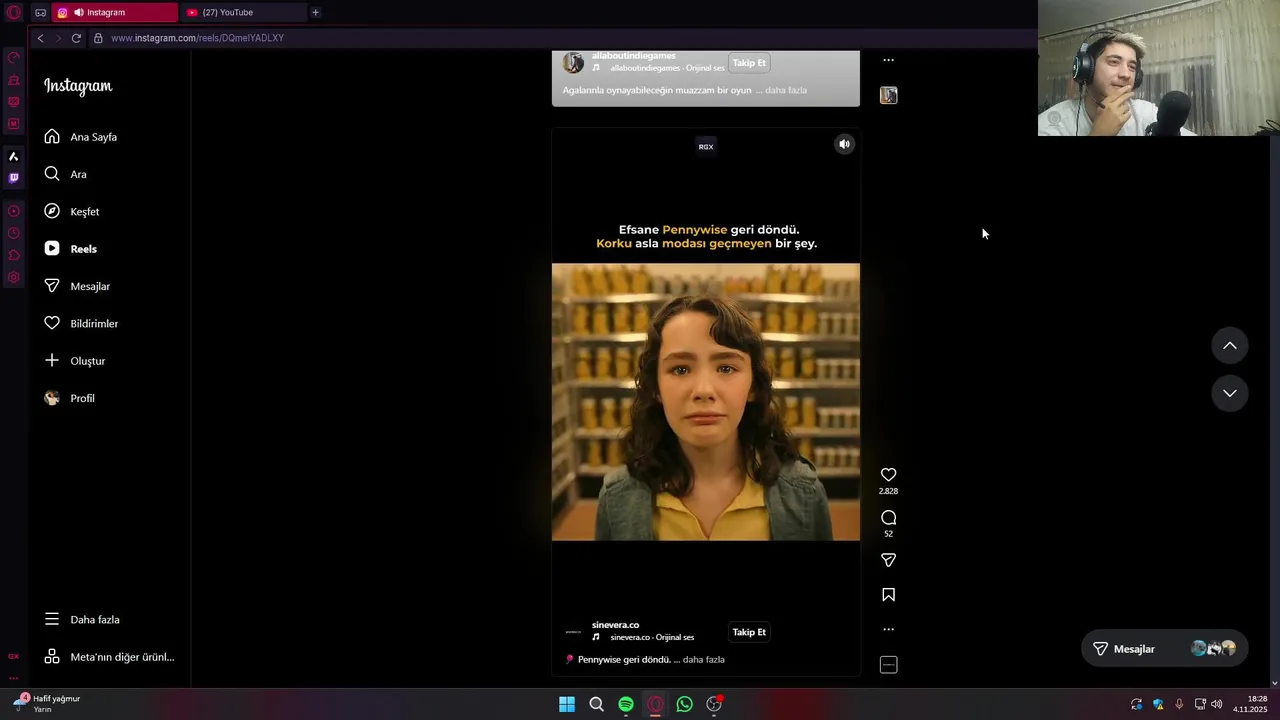Click the address bar padlock icon
The height and width of the screenshot is (720, 1280).
tap(98, 38)
